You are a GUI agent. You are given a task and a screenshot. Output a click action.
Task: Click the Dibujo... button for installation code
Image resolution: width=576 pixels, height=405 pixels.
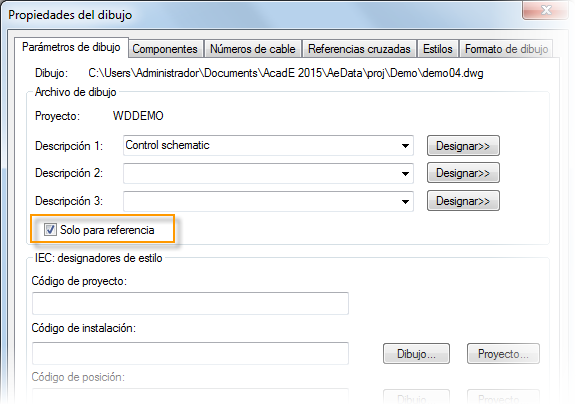click(416, 354)
